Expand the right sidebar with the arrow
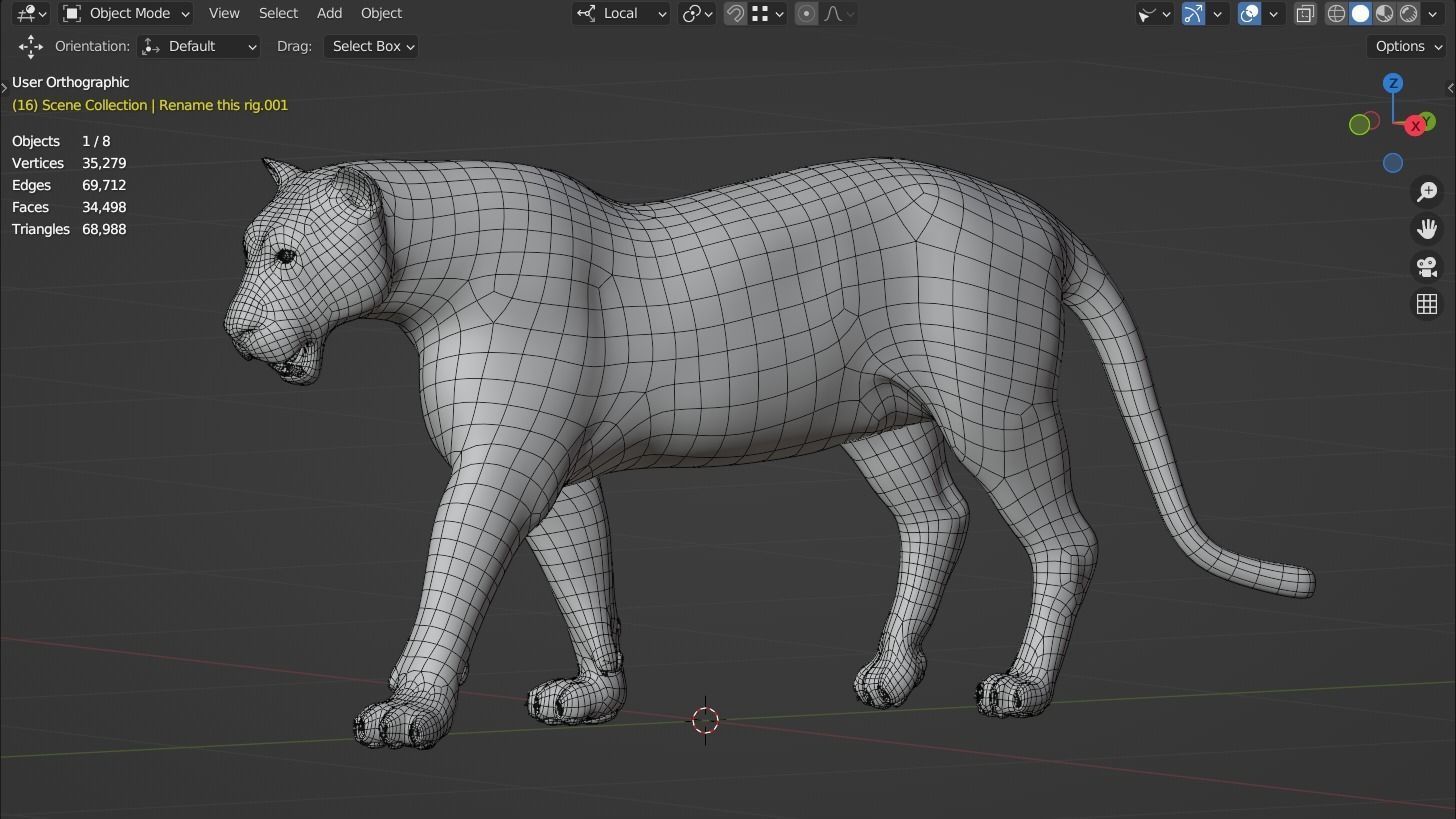This screenshot has height=819, width=1456. coord(1451,88)
